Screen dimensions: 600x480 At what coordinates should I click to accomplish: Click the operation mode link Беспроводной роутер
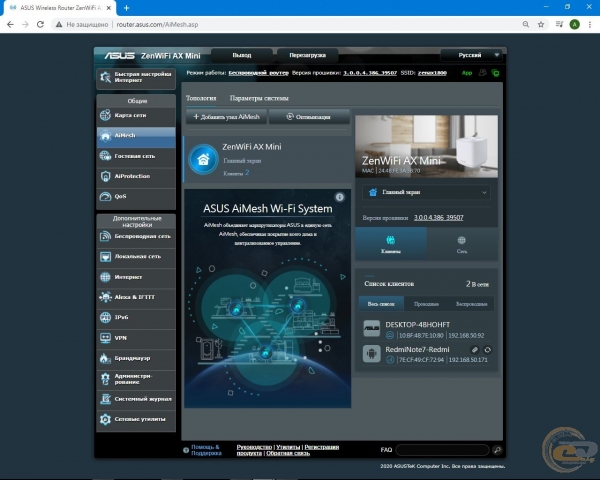pos(258,73)
